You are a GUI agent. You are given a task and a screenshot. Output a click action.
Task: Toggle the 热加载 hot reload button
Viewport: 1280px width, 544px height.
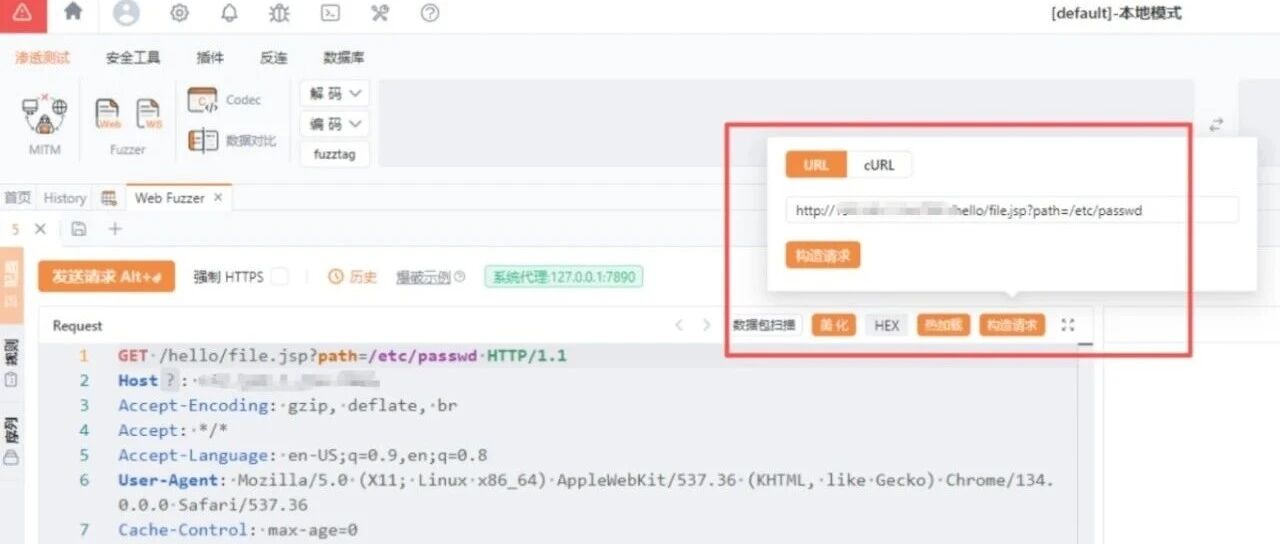(x=943, y=325)
